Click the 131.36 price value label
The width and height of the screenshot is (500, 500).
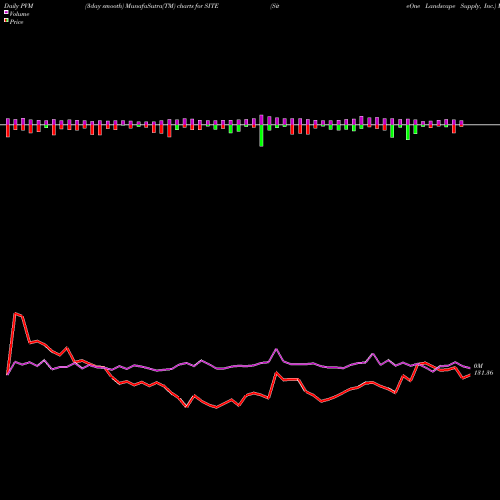(x=483, y=373)
